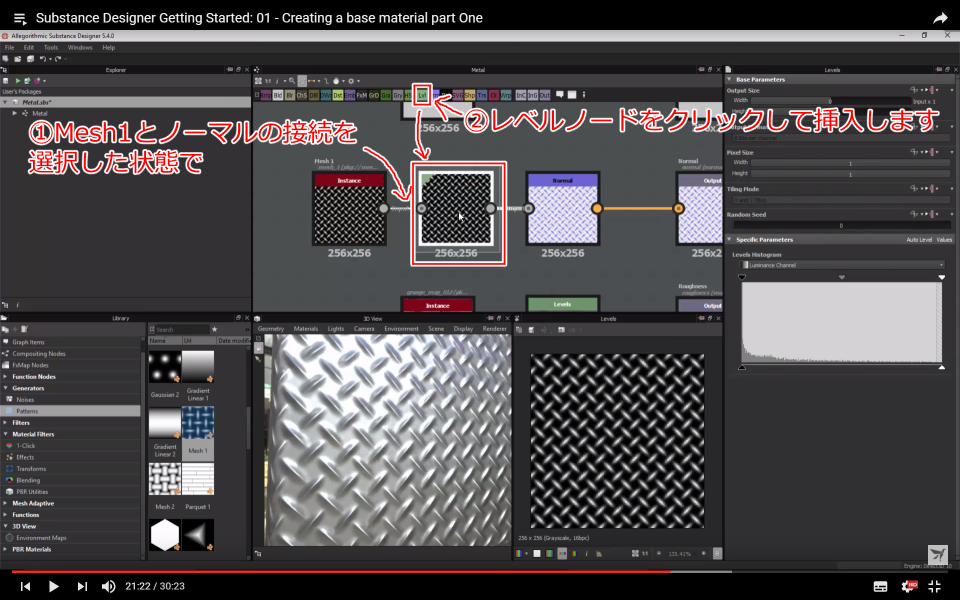960x600 pixels.
Task: Expand the Mesh Adaptive category
Action: [6, 503]
